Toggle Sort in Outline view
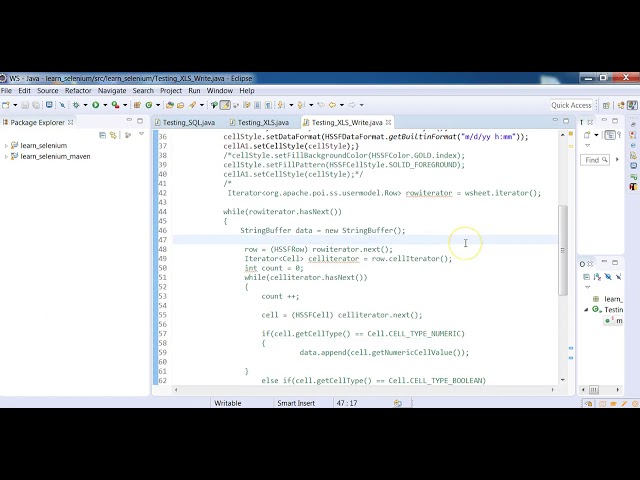The width and height of the screenshot is (640, 480). [x=597, y=277]
